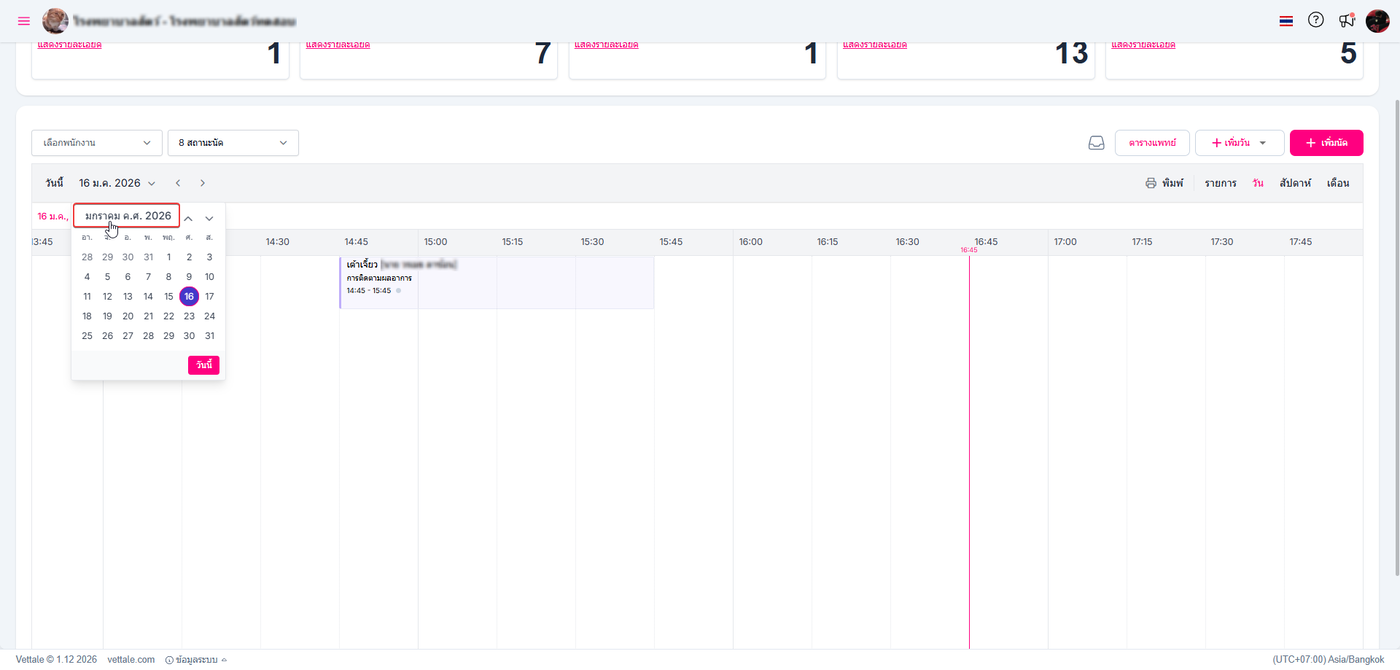
Task: Open help question mark icon
Action: coord(1316,20)
